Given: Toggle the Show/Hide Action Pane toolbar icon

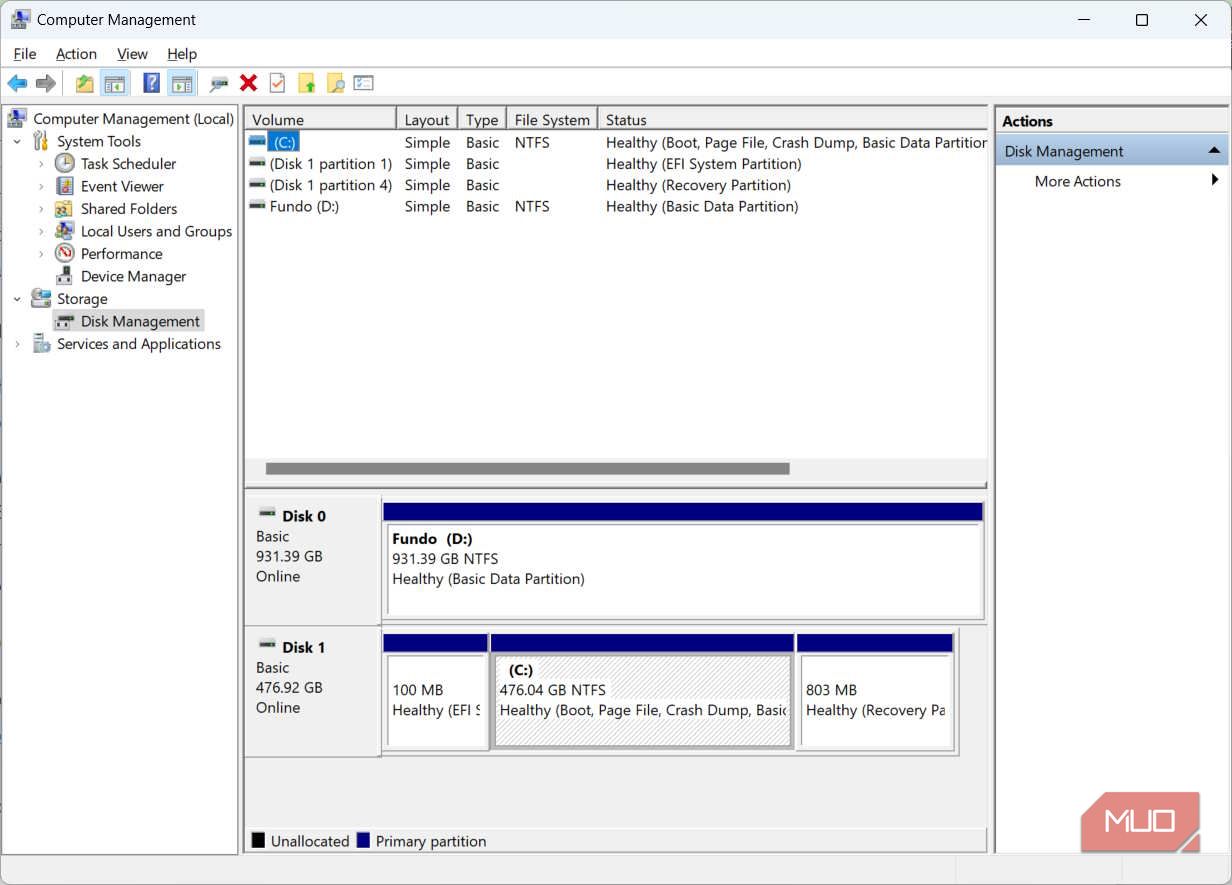Looking at the screenshot, I should tap(182, 83).
